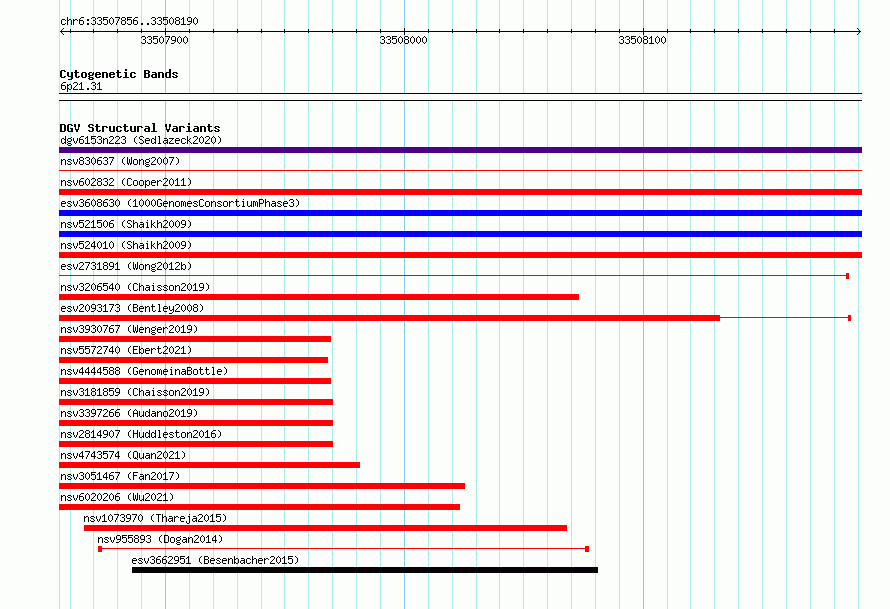The height and width of the screenshot is (609, 890).
Task: Select the red nsv2814907 Huddleston2016 bar
Action: click(196, 444)
